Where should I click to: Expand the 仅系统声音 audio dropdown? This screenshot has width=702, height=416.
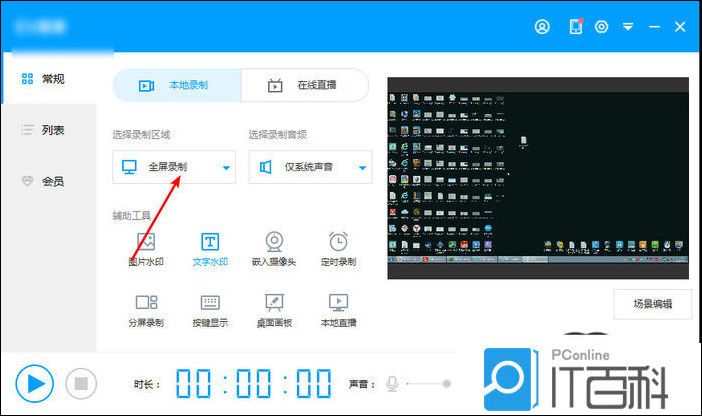point(310,167)
